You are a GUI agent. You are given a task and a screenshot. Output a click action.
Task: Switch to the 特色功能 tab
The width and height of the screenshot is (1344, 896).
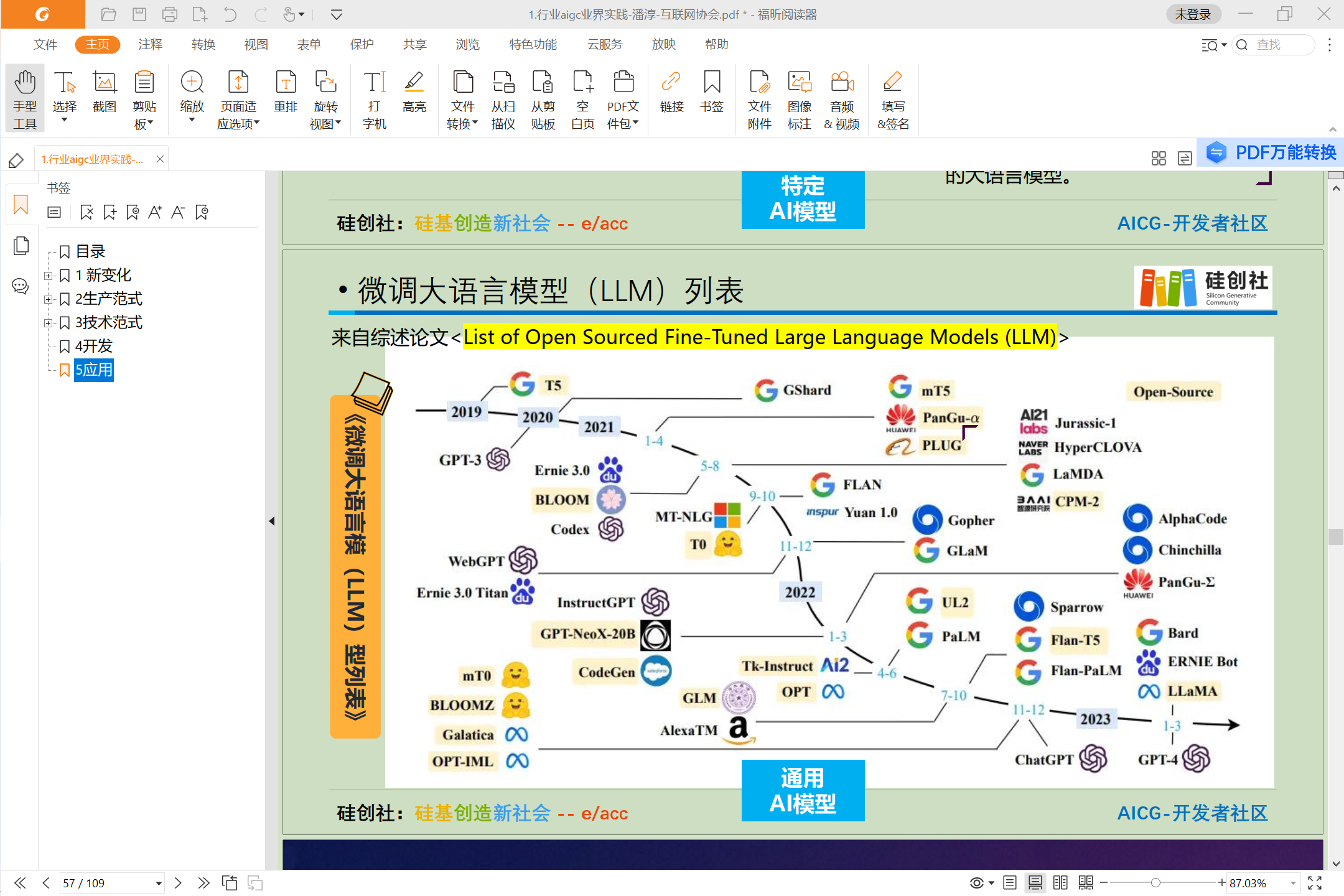533,44
